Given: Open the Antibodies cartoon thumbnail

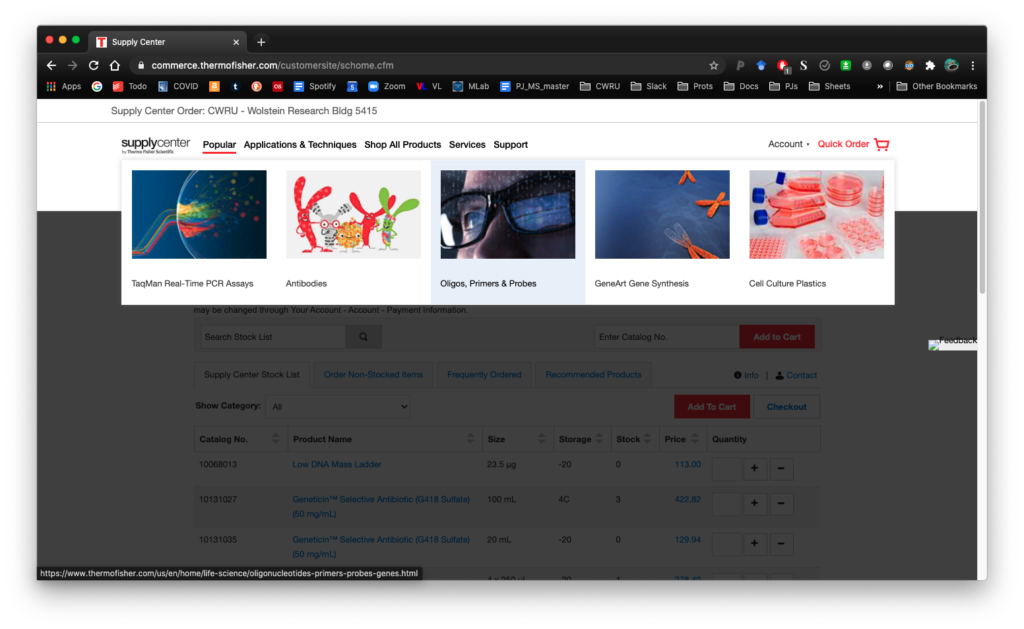Looking at the screenshot, I should (353, 214).
